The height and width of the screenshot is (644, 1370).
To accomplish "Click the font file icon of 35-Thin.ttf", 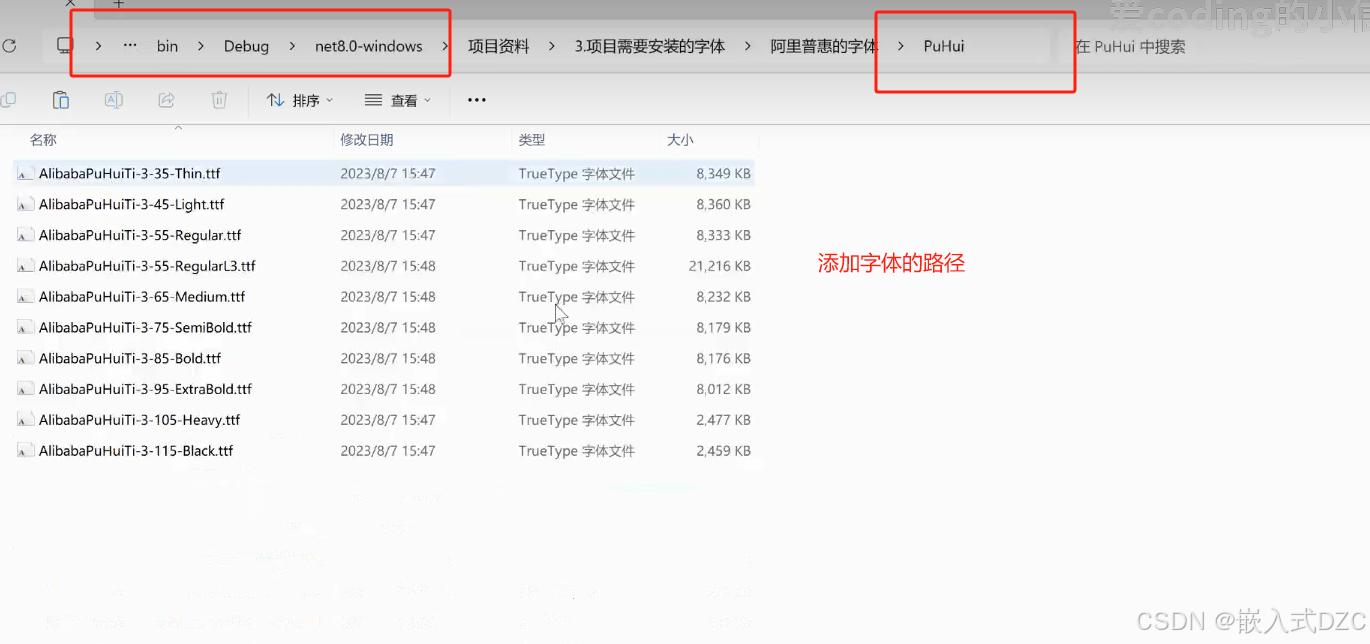I will point(26,173).
